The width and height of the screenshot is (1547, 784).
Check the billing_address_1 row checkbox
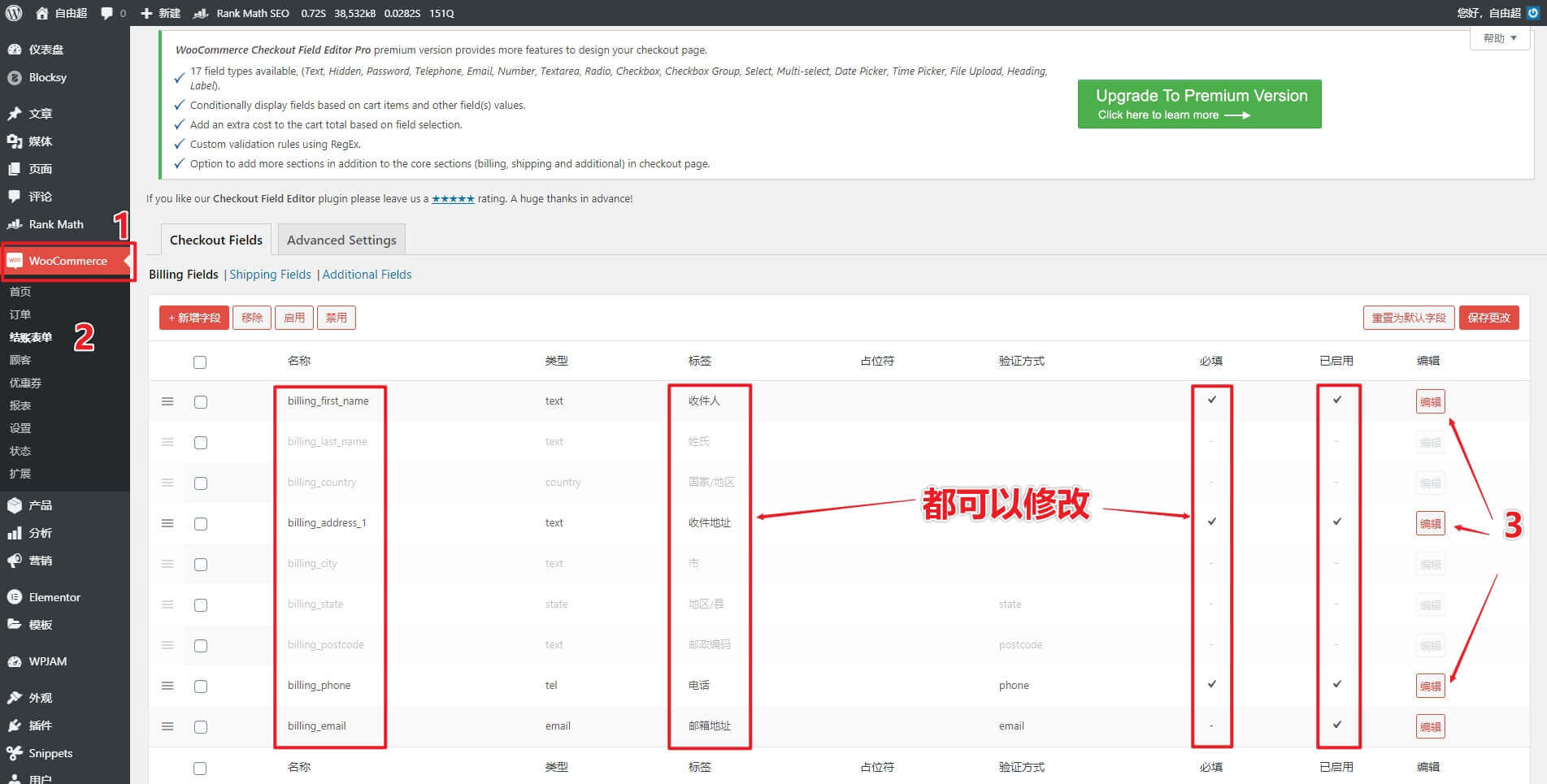click(201, 524)
